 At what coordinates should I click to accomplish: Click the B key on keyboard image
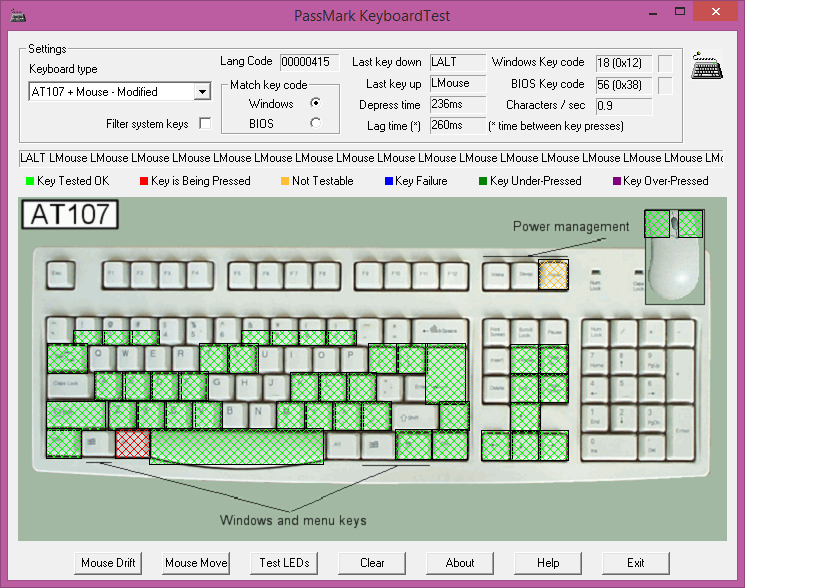point(235,415)
